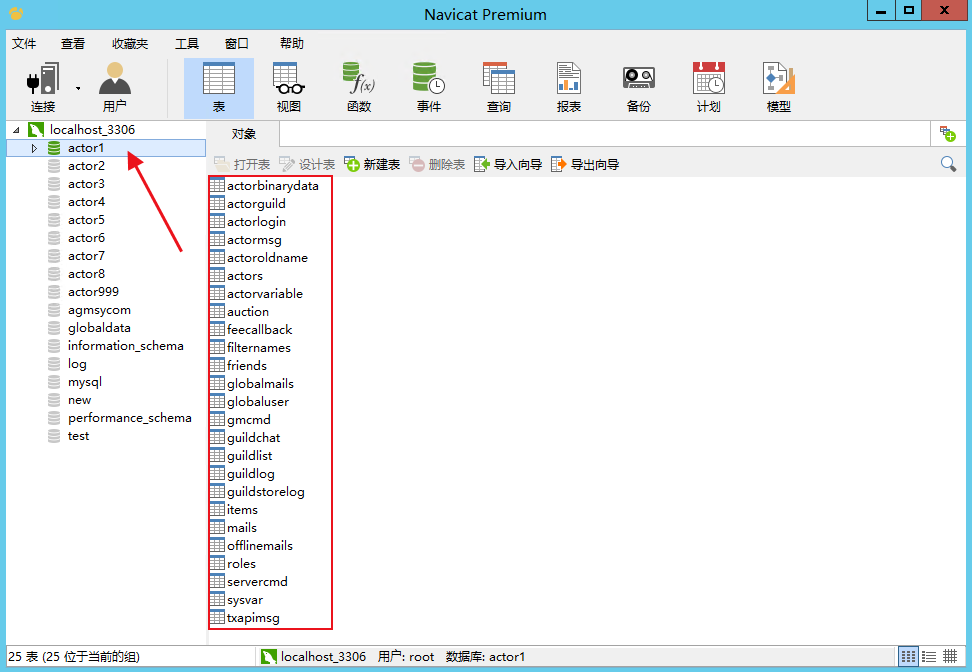Viewport: 972px width, 672px height.
Task: Open the connection dropdown arrow beside 连接
Action: 78,88
